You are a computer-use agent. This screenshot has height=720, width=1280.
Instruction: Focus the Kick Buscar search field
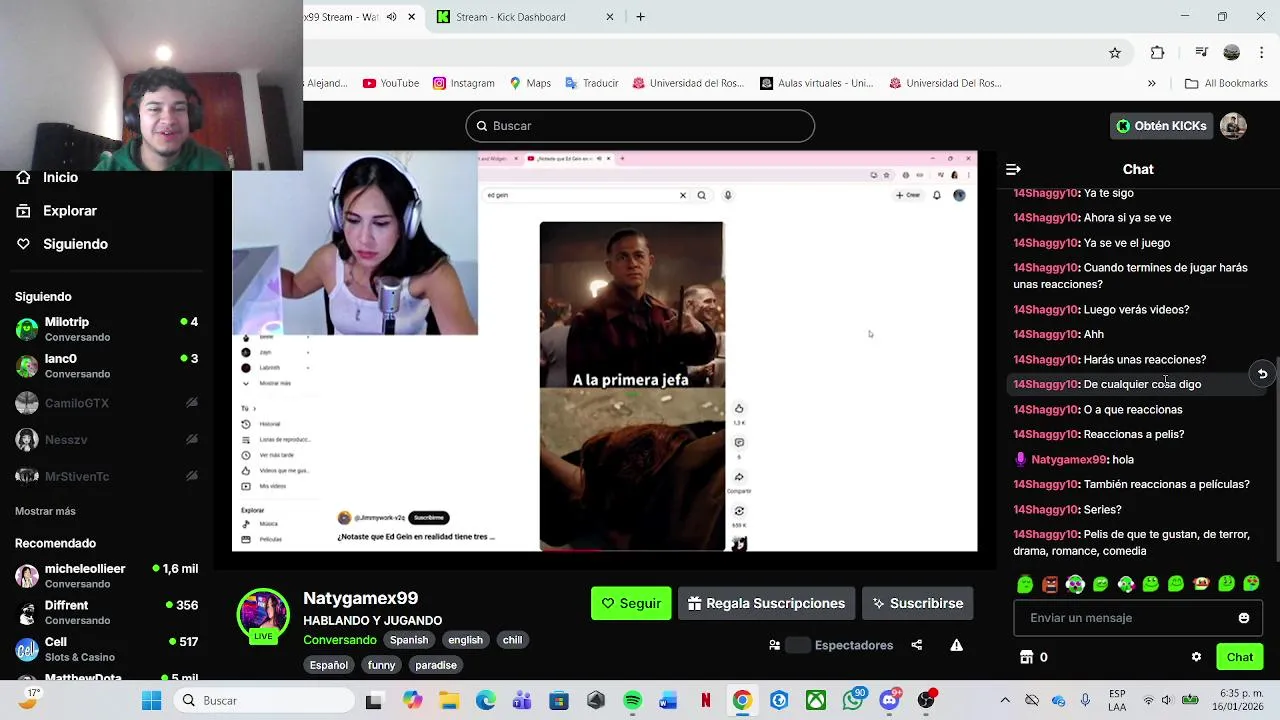click(640, 126)
